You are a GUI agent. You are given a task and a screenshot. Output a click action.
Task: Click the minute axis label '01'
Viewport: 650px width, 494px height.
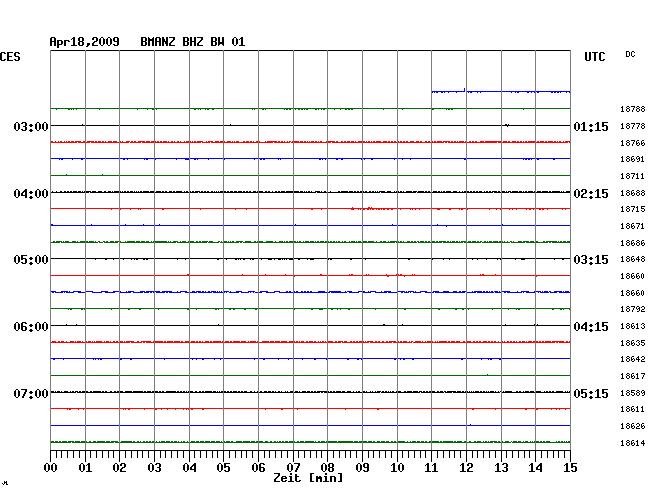pos(85,468)
